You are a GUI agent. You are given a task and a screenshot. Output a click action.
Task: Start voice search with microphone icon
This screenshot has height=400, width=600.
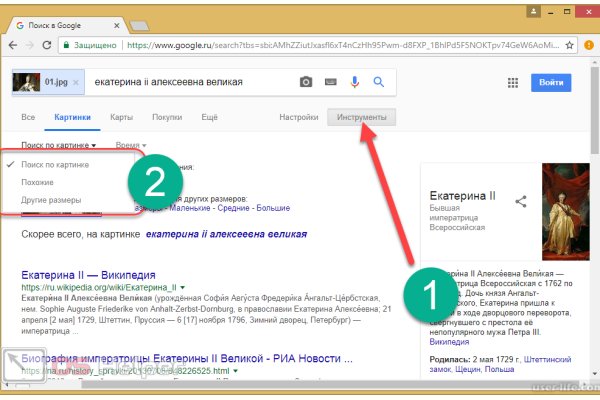(355, 82)
